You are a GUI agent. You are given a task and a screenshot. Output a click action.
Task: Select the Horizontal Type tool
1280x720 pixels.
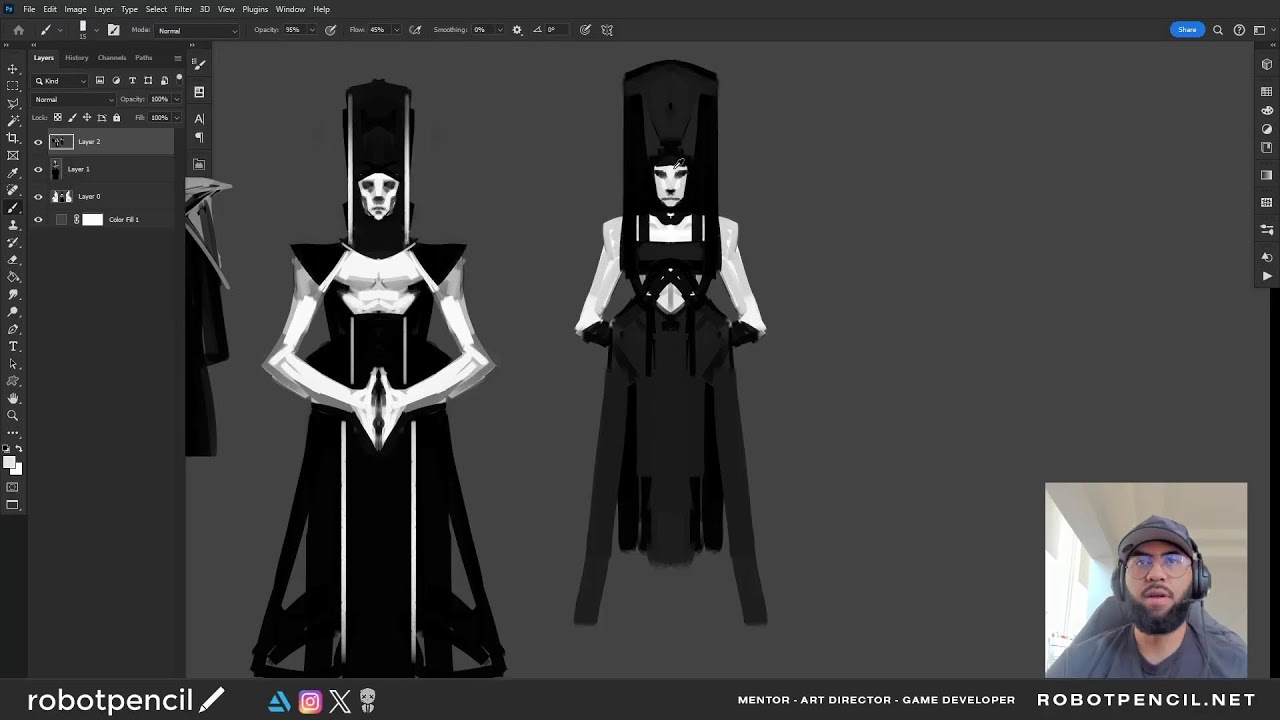(13, 346)
